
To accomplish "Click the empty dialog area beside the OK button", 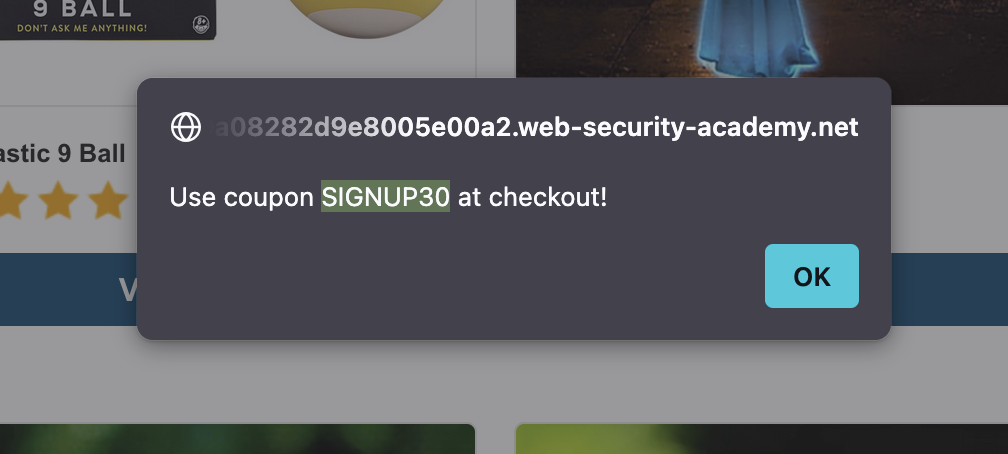I will click(x=450, y=277).
